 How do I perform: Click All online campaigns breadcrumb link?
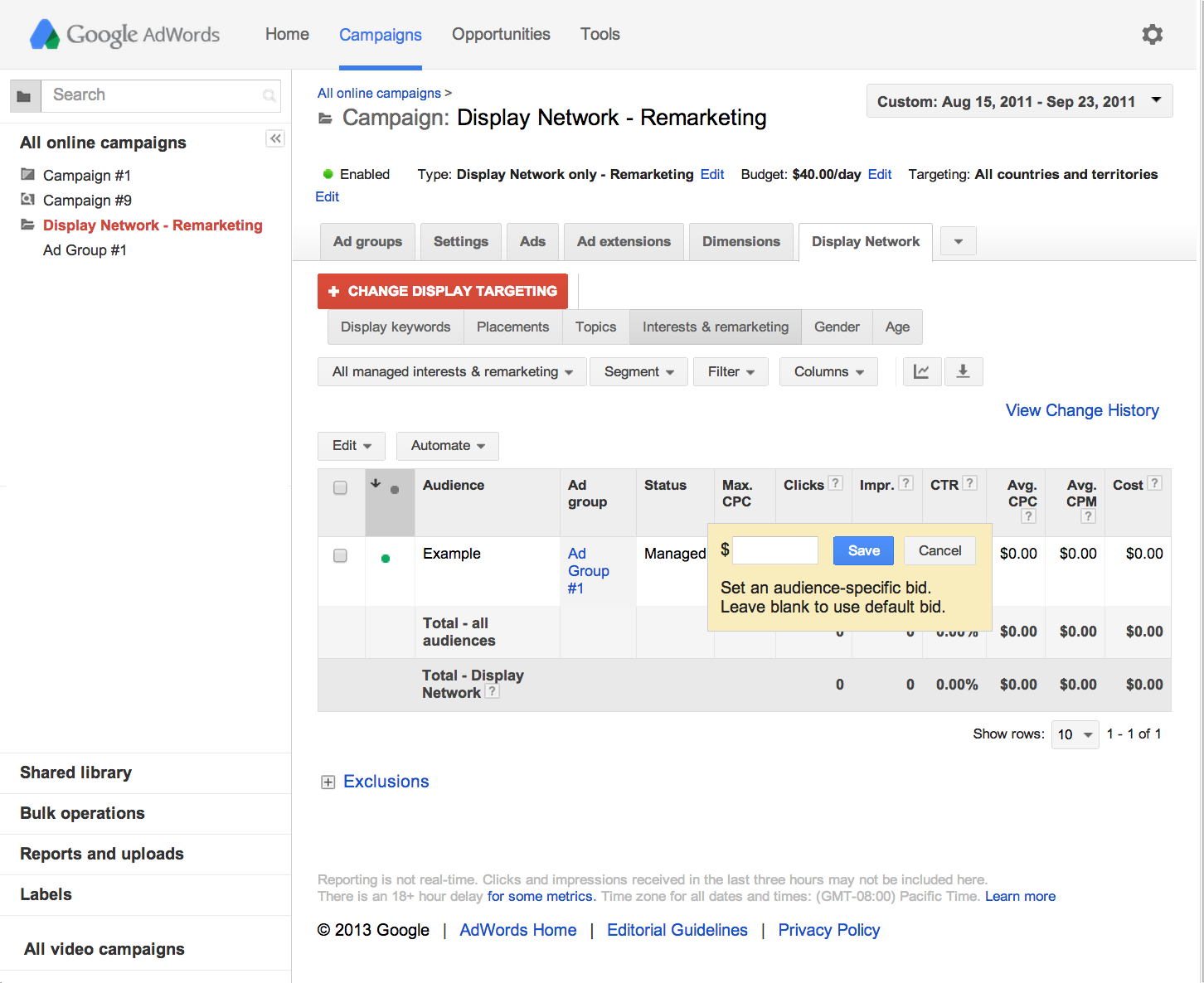click(x=379, y=93)
